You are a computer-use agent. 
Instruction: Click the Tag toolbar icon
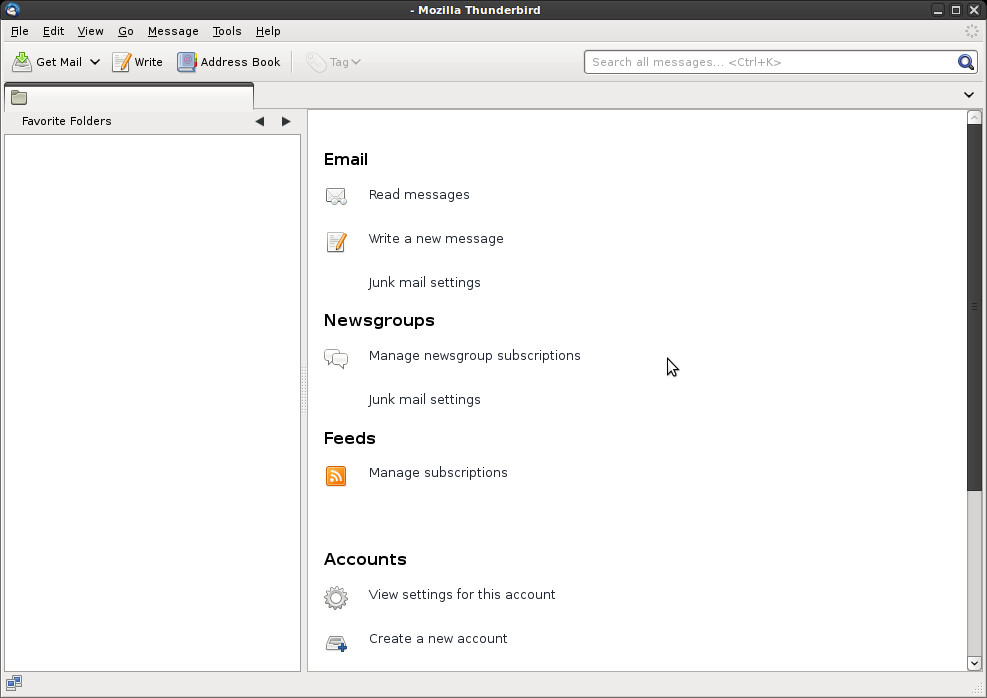pos(315,62)
